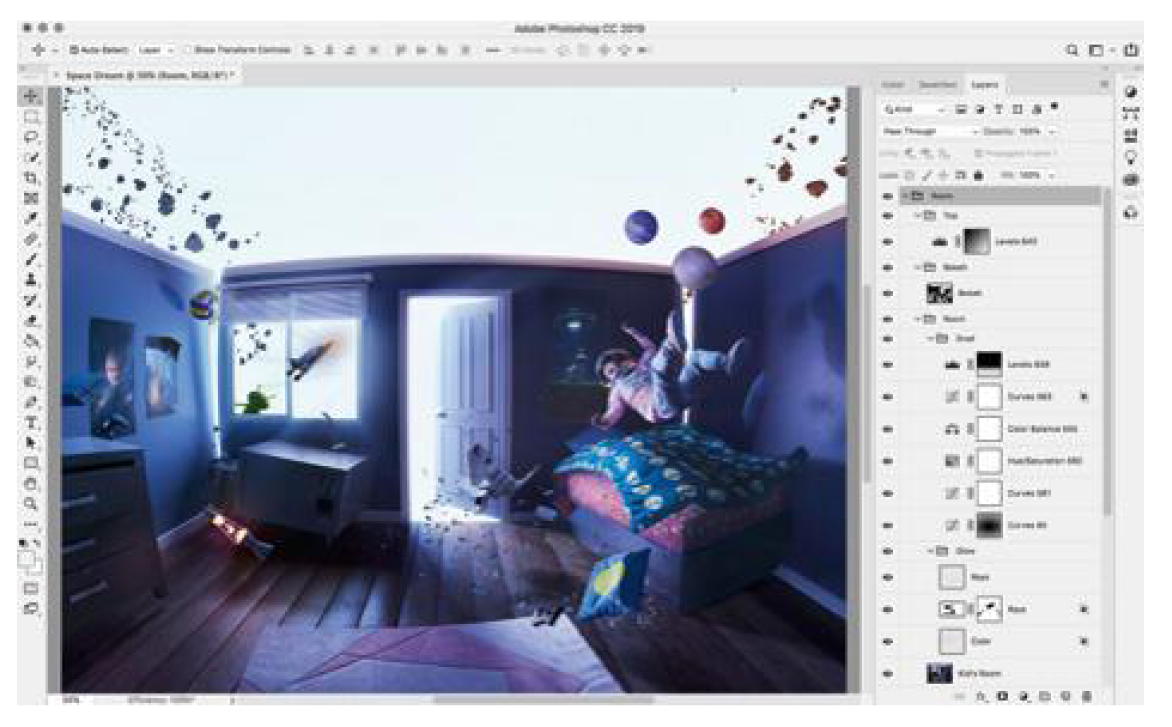Click the Layers panel vertical scrollbar
The height and width of the screenshot is (727, 1172).
tap(1106, 351)
